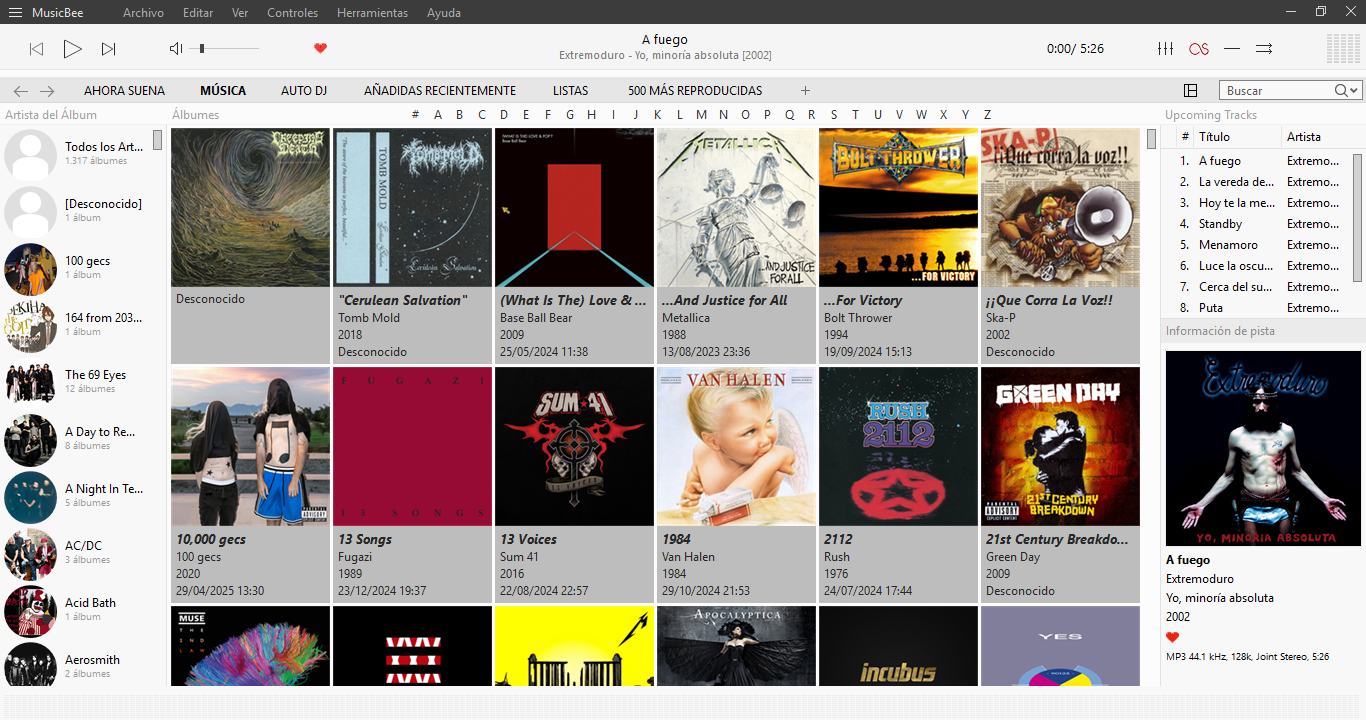The image size is (1366, 720).
Task: Toggle the repeat mode icon
Action: [1232, 48]
